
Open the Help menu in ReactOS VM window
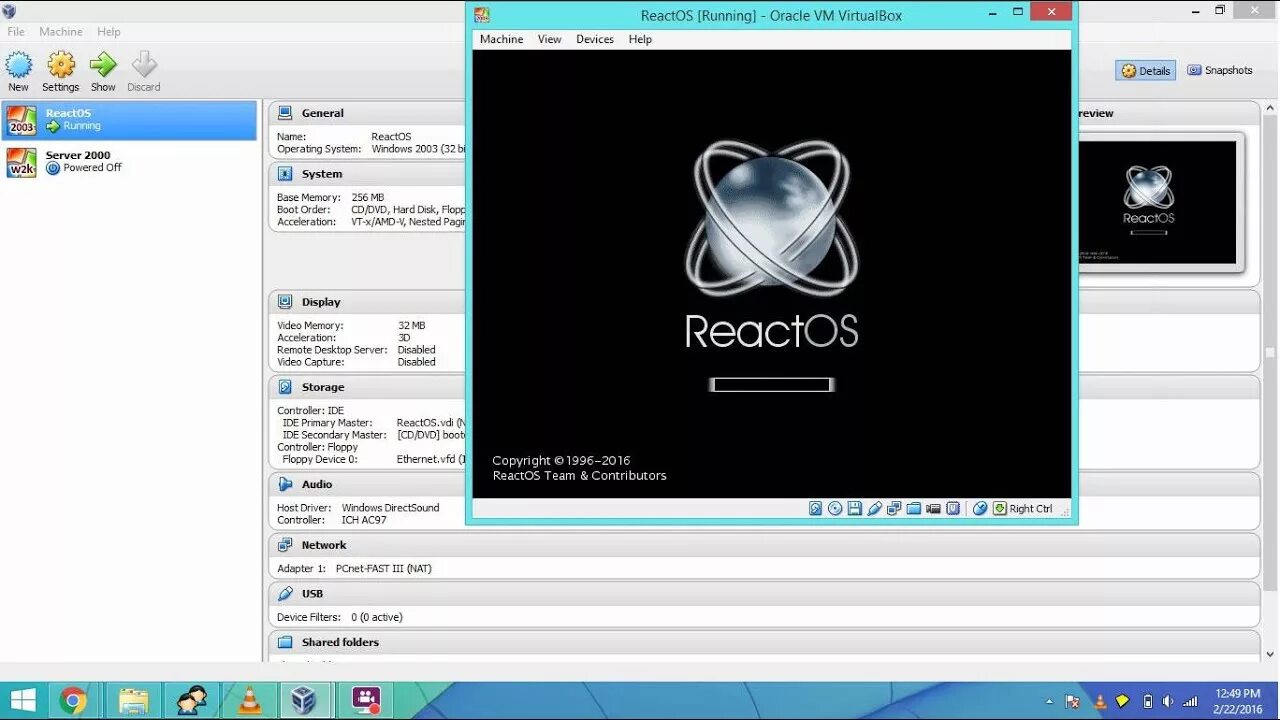point(640,39)
